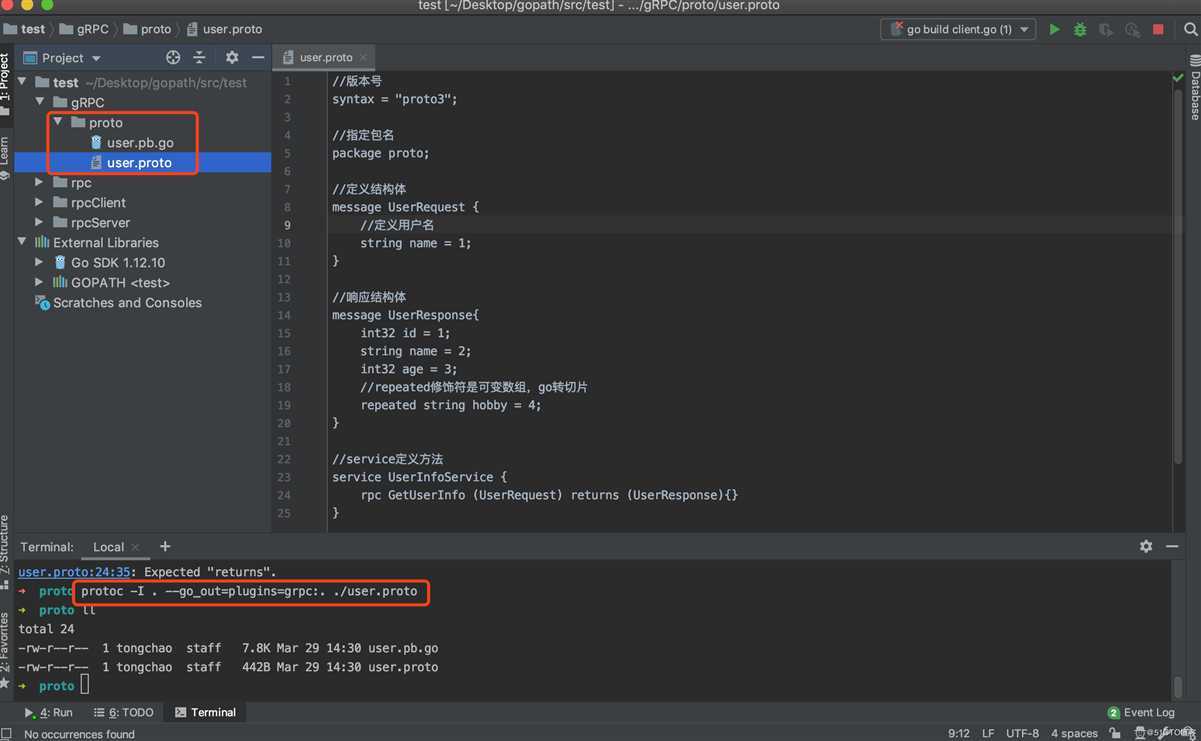Change the UTF-8 file encoding in status bar
The image size is (1201, 741).
coord(1022,733)
